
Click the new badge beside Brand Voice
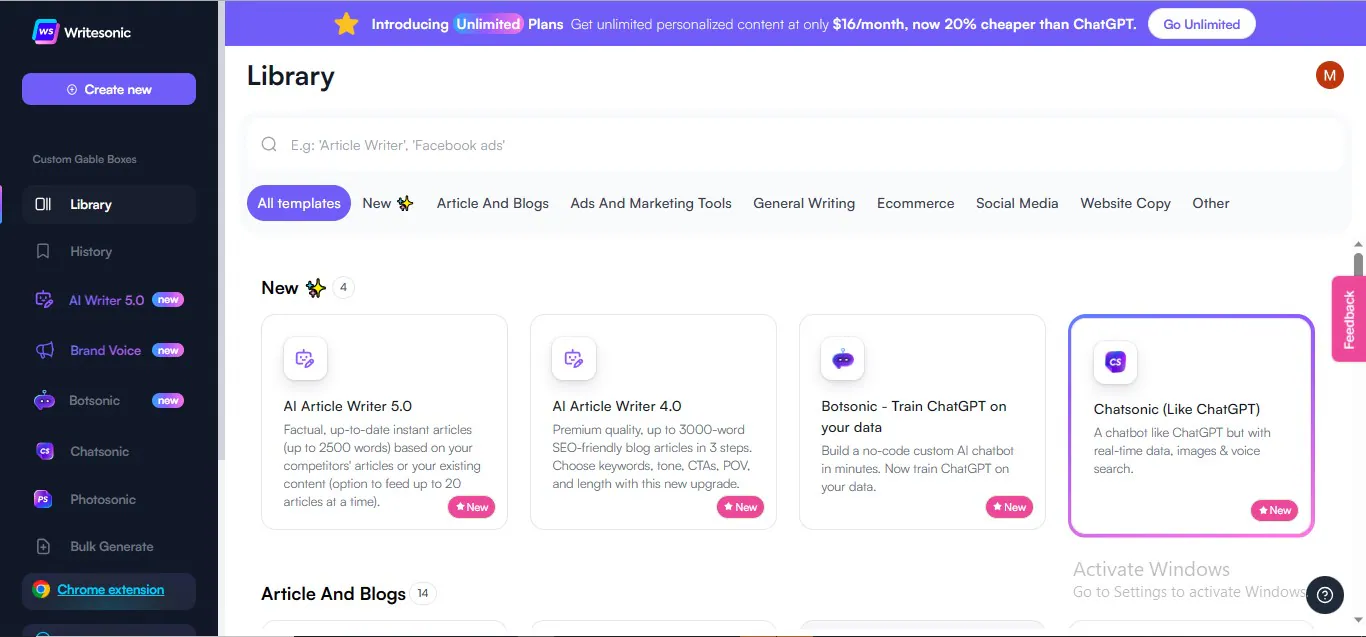[168, 350]
